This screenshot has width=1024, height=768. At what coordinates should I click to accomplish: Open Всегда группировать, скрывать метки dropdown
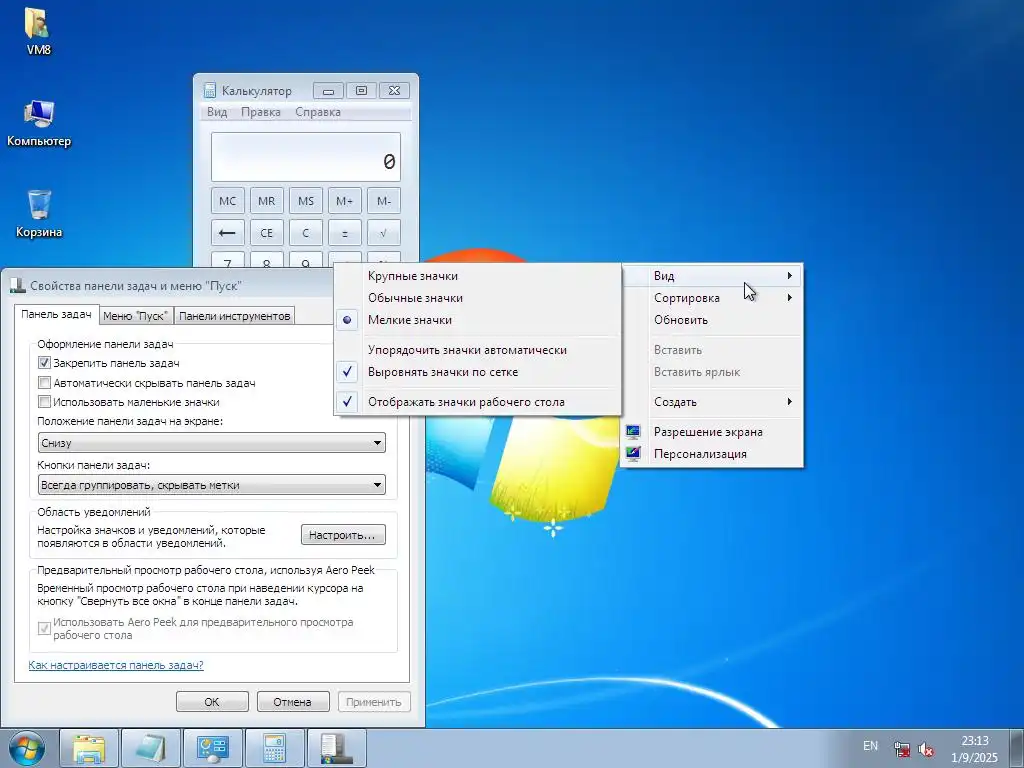tap(212, 485)
